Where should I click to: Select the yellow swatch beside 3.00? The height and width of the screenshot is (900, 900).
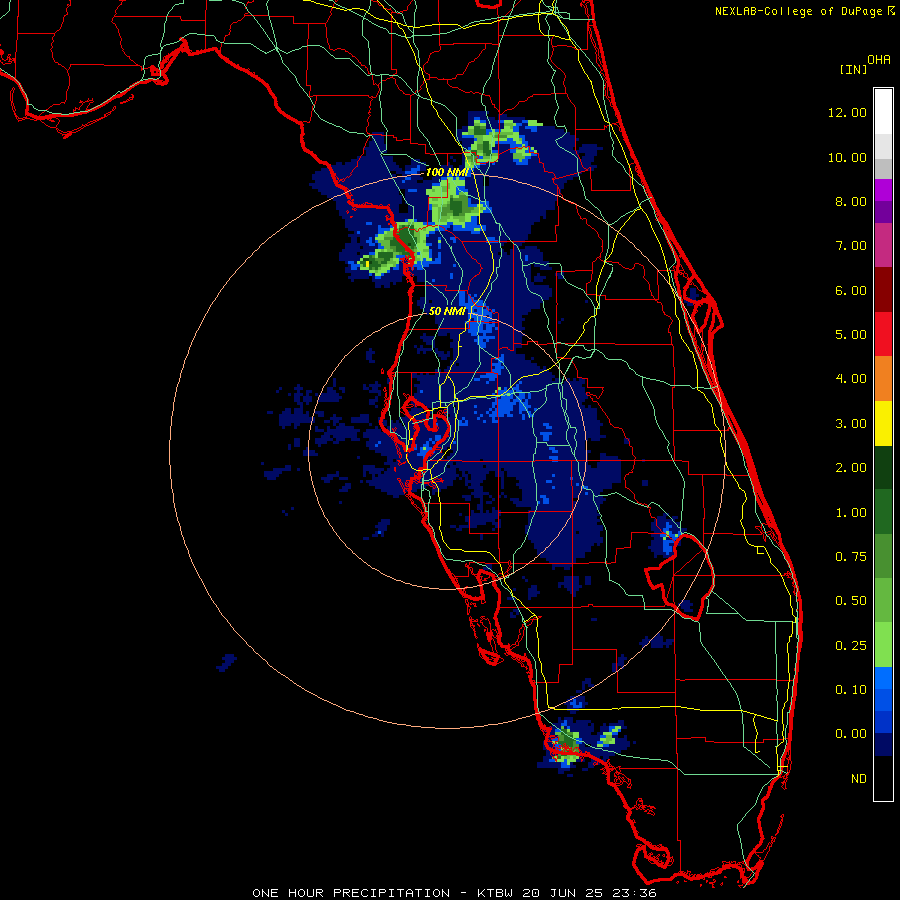point(883,423)
